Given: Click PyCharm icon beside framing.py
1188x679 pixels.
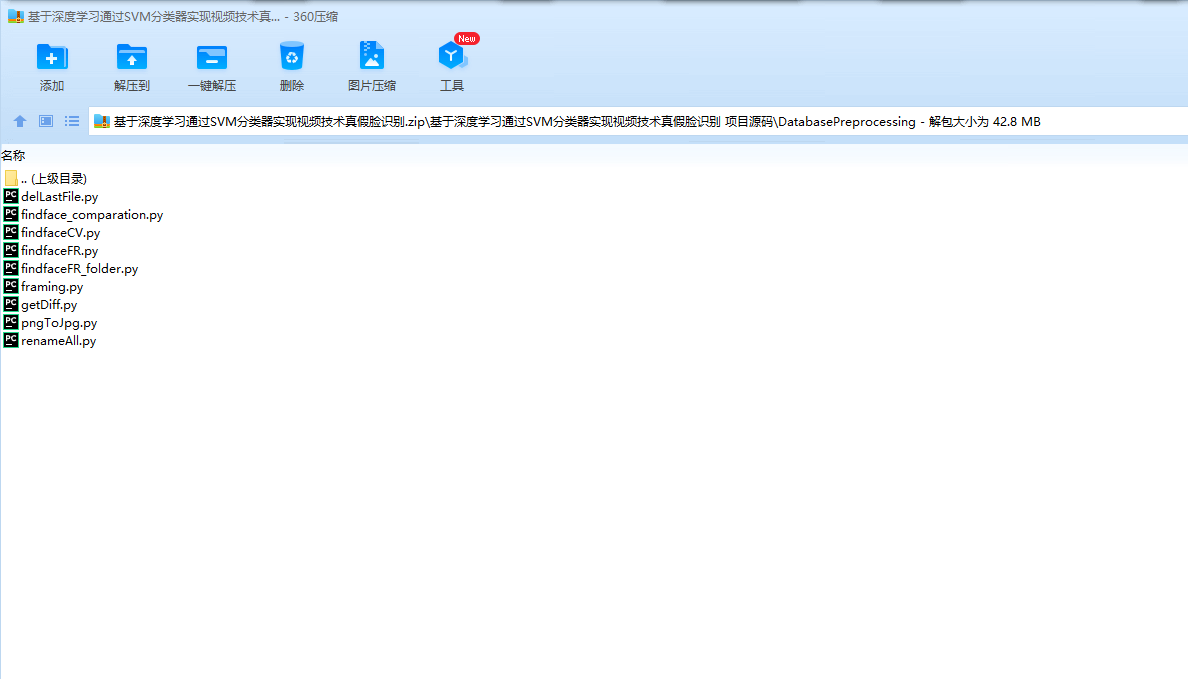Looking at the screenshot, I should [x=11, y=286].
